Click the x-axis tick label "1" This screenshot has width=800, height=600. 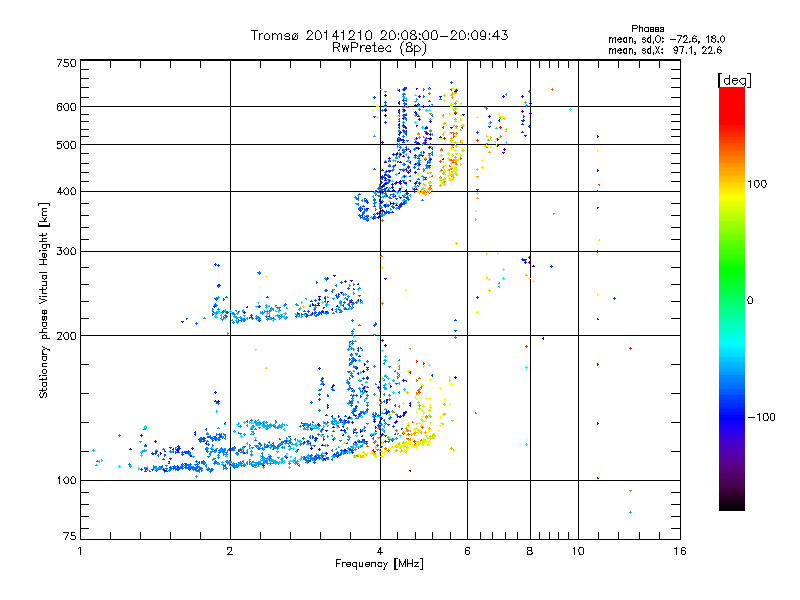point(80,551)
